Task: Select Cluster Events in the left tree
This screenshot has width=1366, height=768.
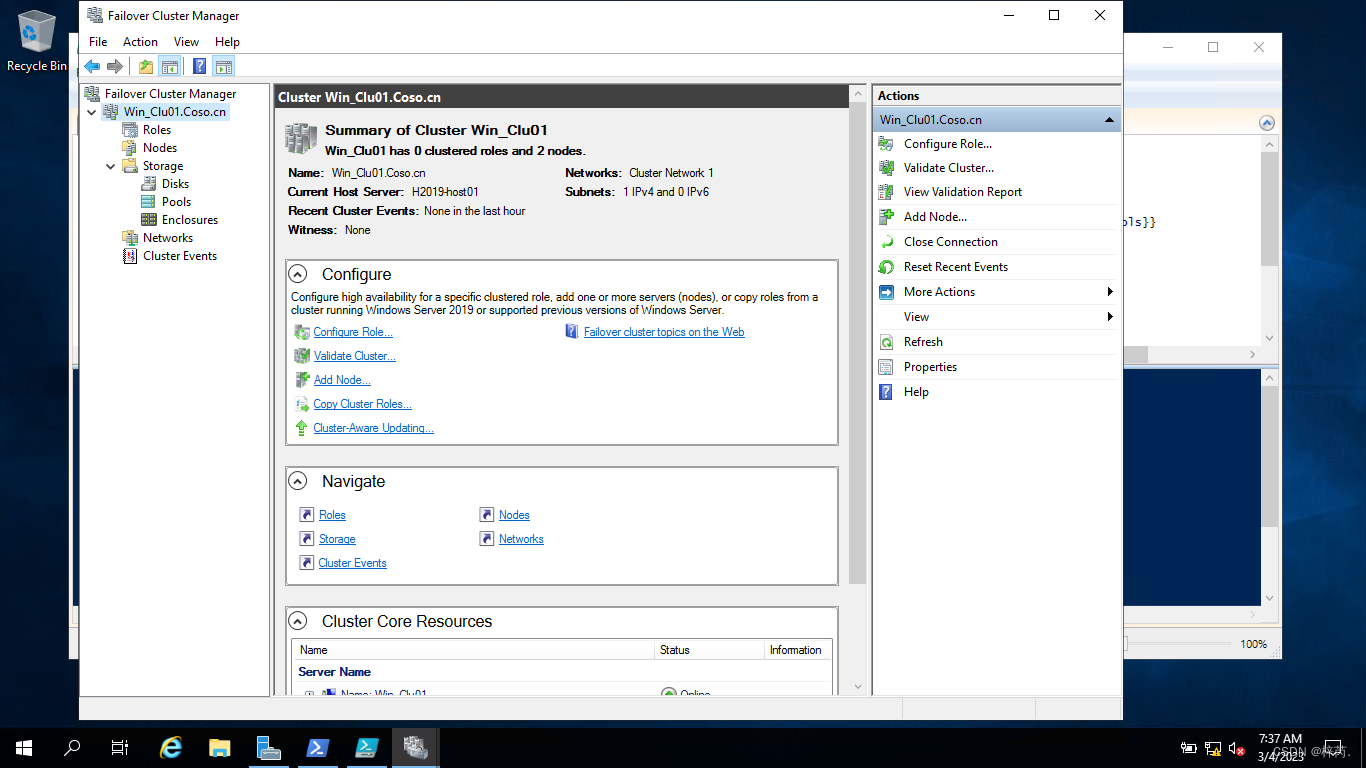Action: click(x=180, y=256)
